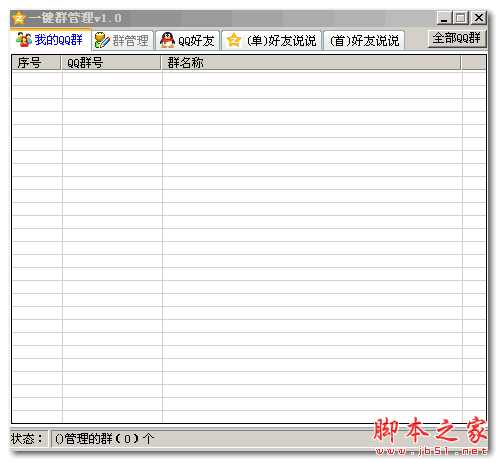
Task: Close the 一键群管理 window
Action: pos(479,18)
